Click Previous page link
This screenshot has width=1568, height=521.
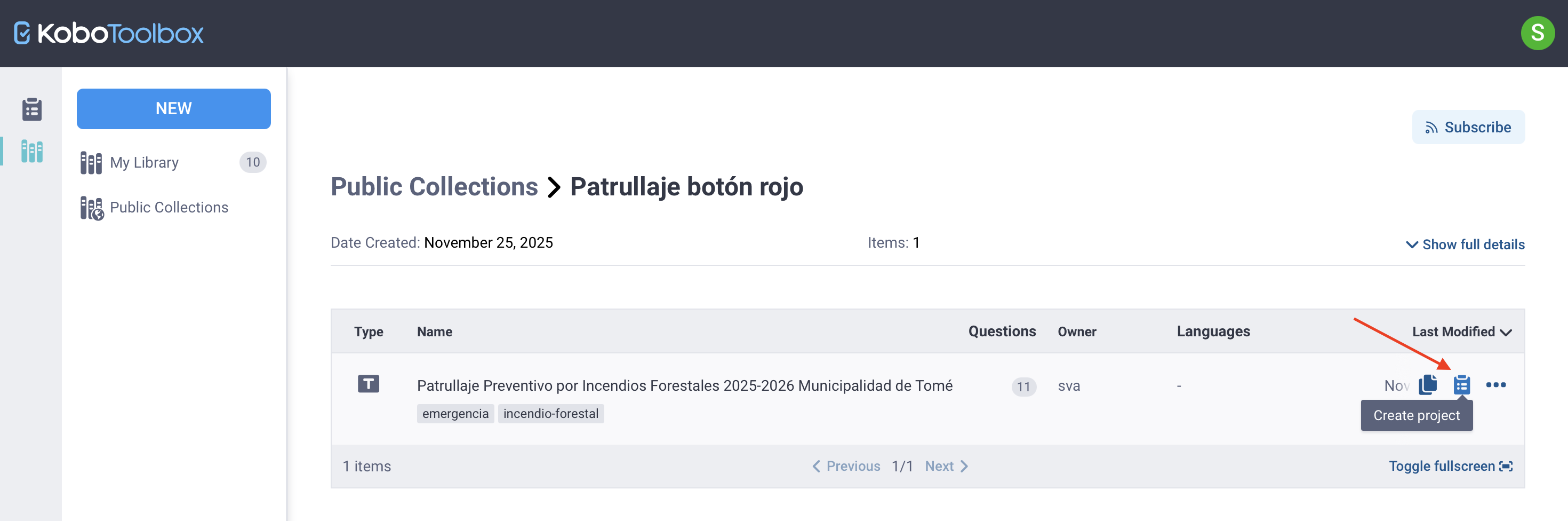(847, 466)
